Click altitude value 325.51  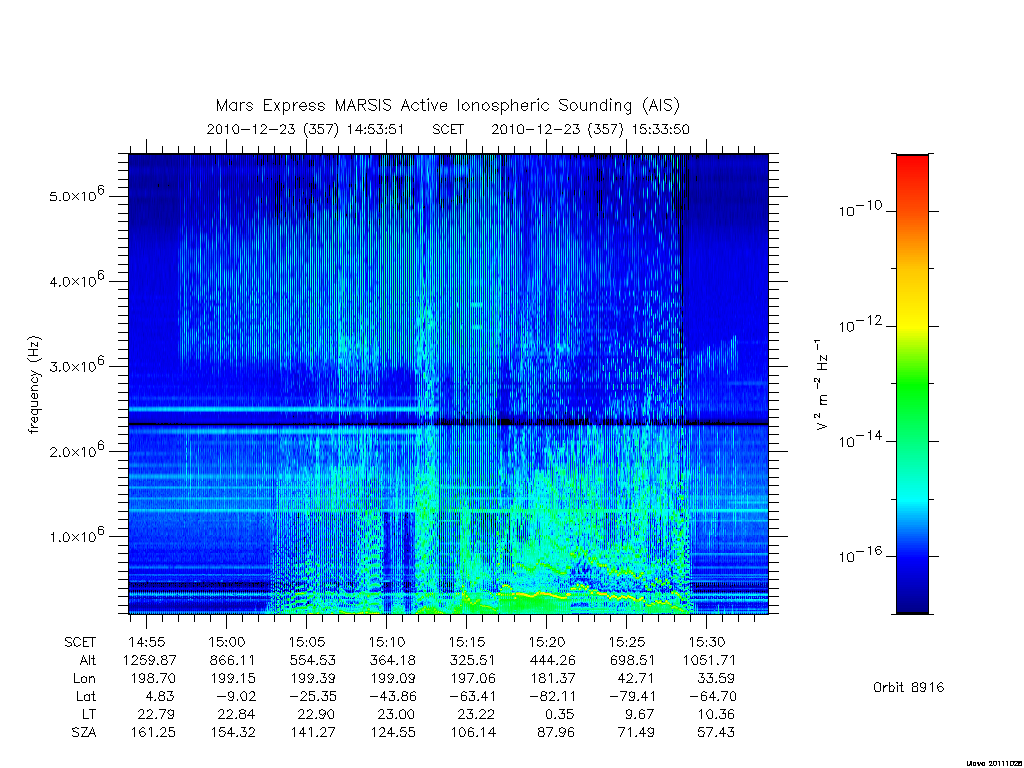pyautogui.click(x=473, y=660)
